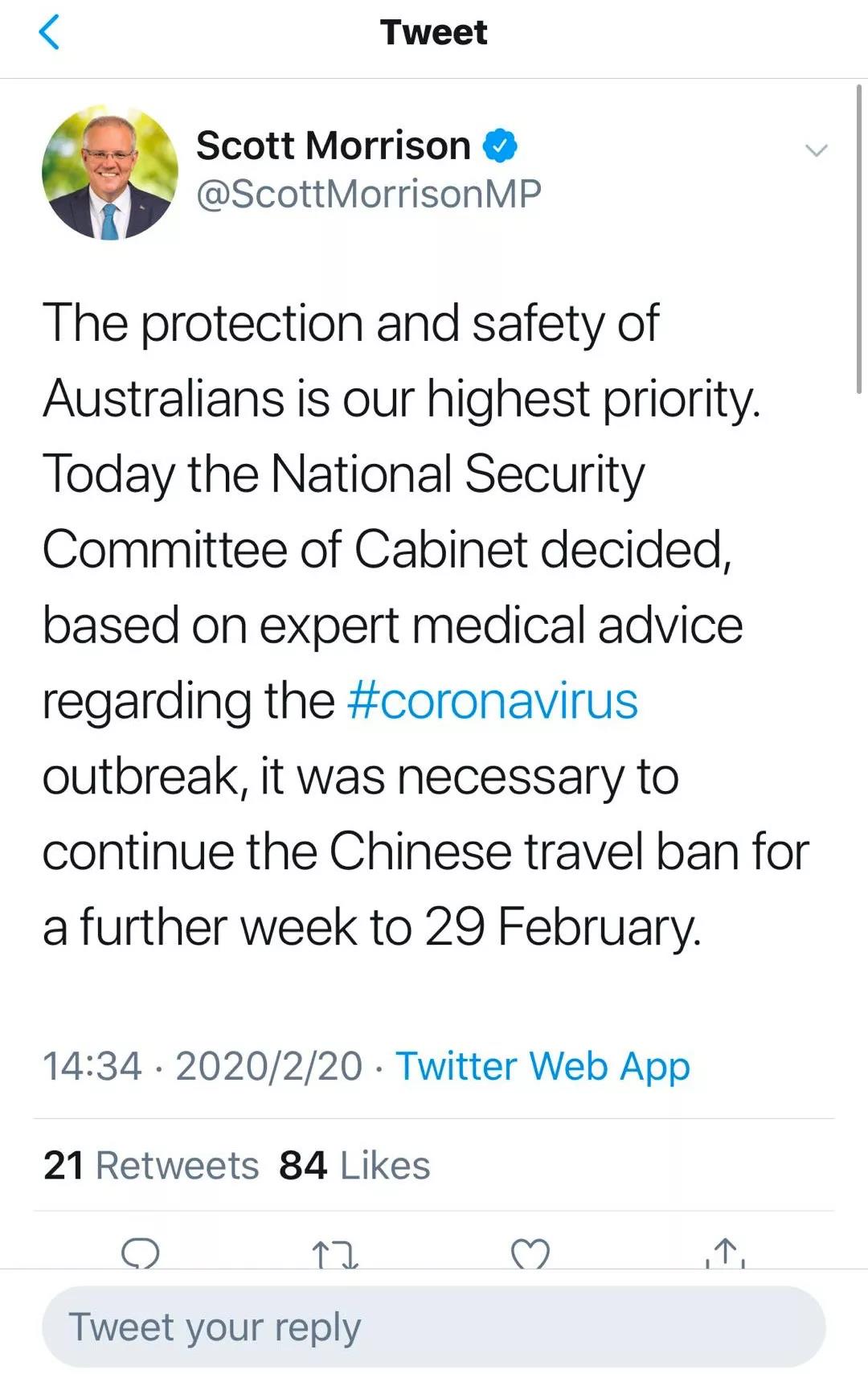The width and height of the screenshot is (868, 1374).
Task: Click the @ScottMorrisonMP handle
Action: click(369, 195)
